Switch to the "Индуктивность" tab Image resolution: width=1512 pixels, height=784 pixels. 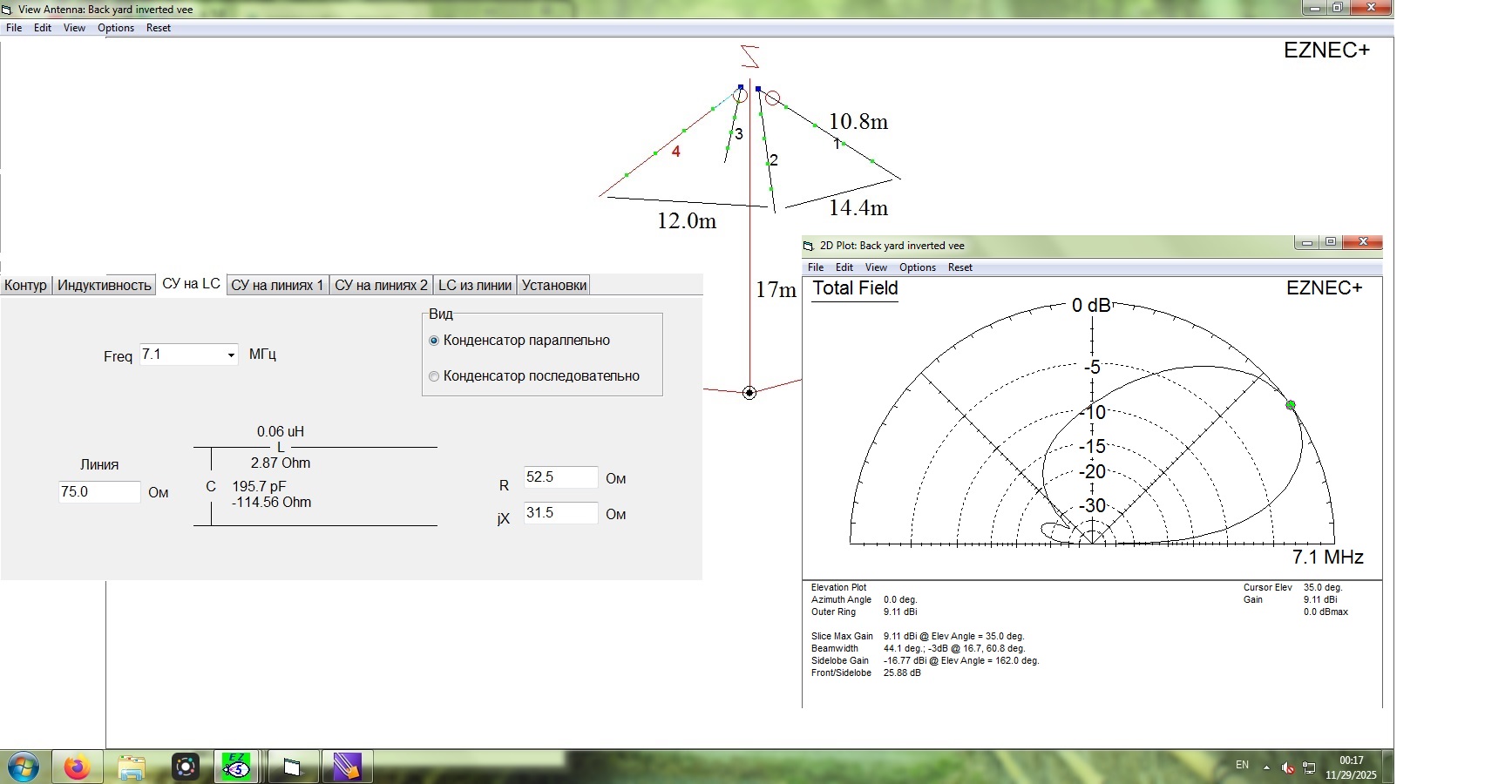[x=104, y=285]
